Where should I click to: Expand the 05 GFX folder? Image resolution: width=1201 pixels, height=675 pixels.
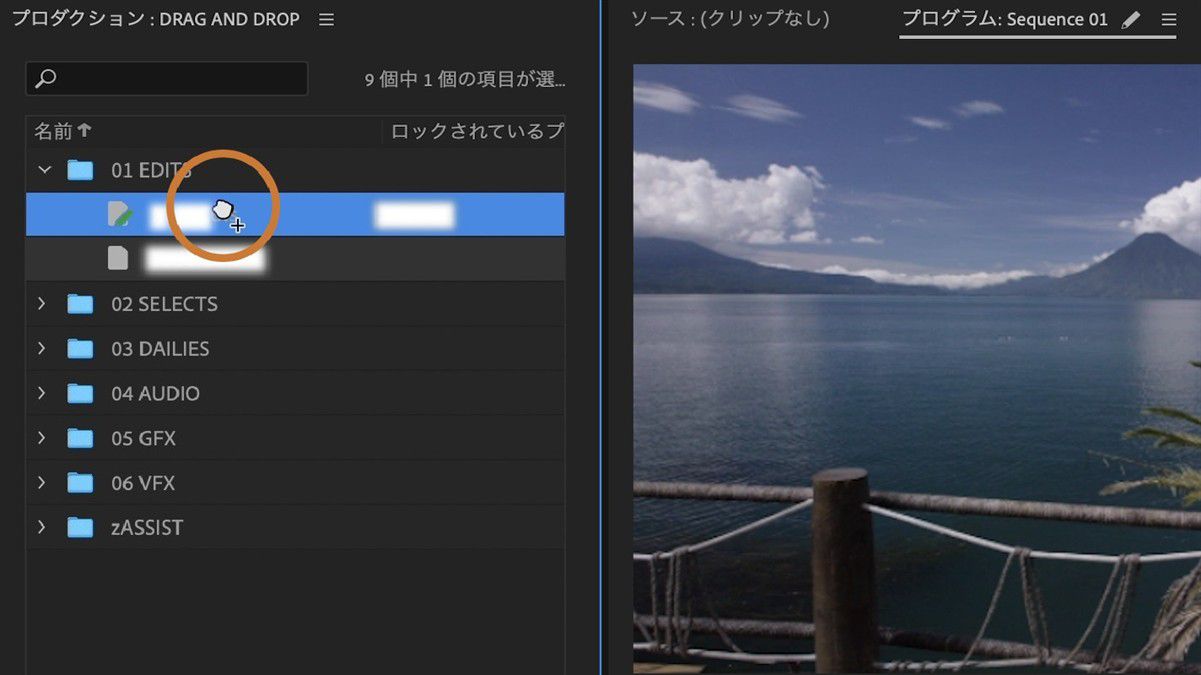42,437
